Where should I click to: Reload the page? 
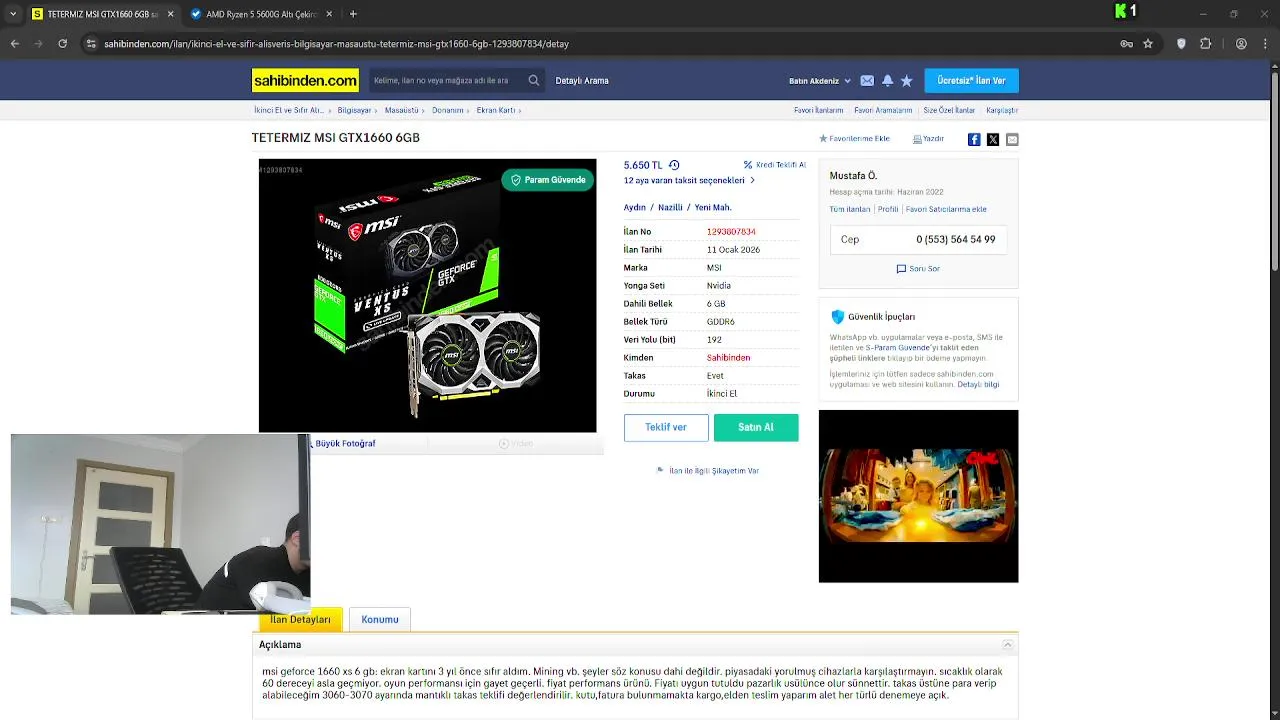(62, 44)
